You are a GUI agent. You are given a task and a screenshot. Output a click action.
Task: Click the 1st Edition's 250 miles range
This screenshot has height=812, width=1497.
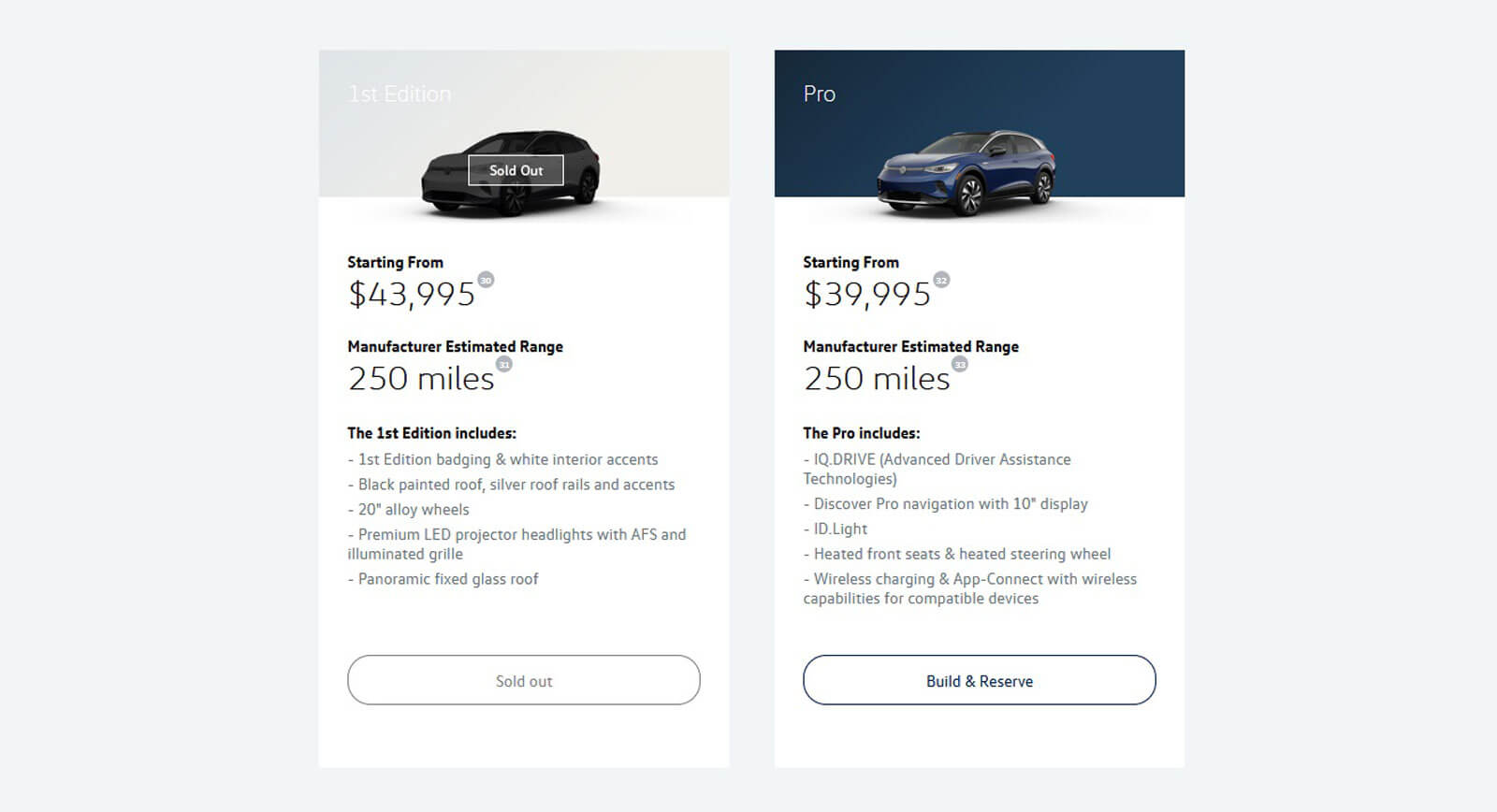[421, 379]
